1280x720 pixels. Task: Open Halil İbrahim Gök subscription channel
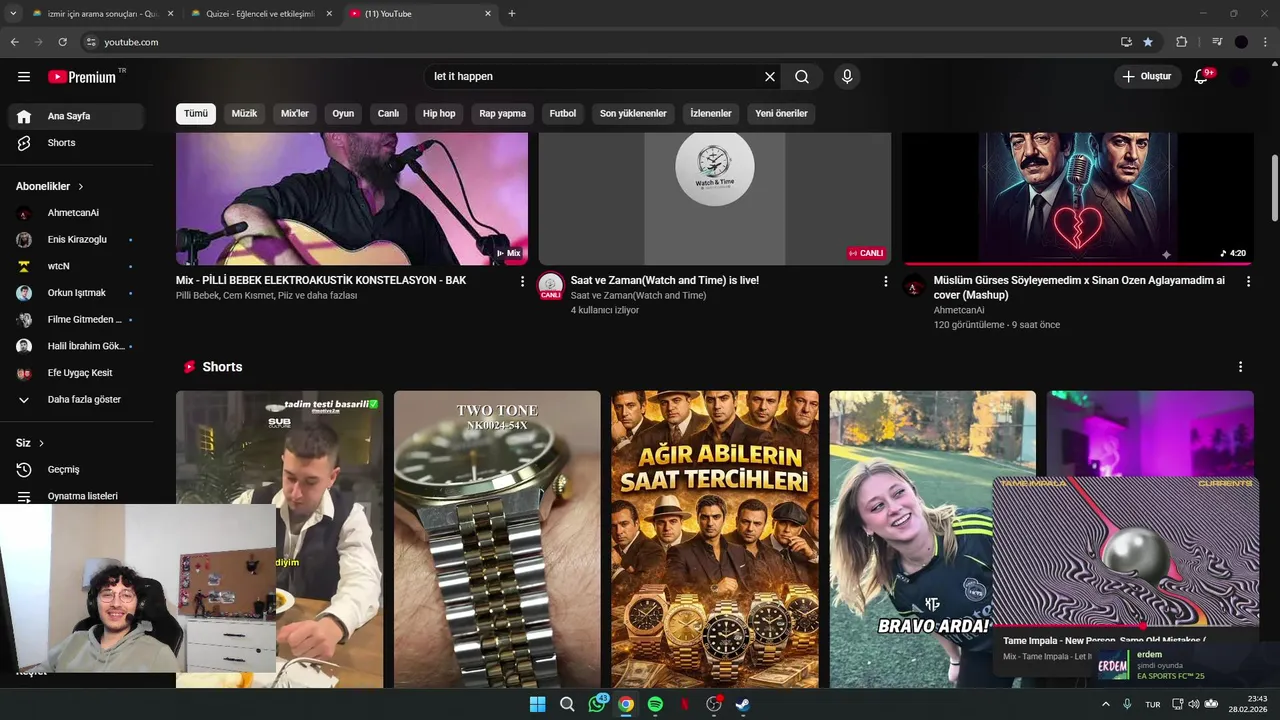[77, 346]
